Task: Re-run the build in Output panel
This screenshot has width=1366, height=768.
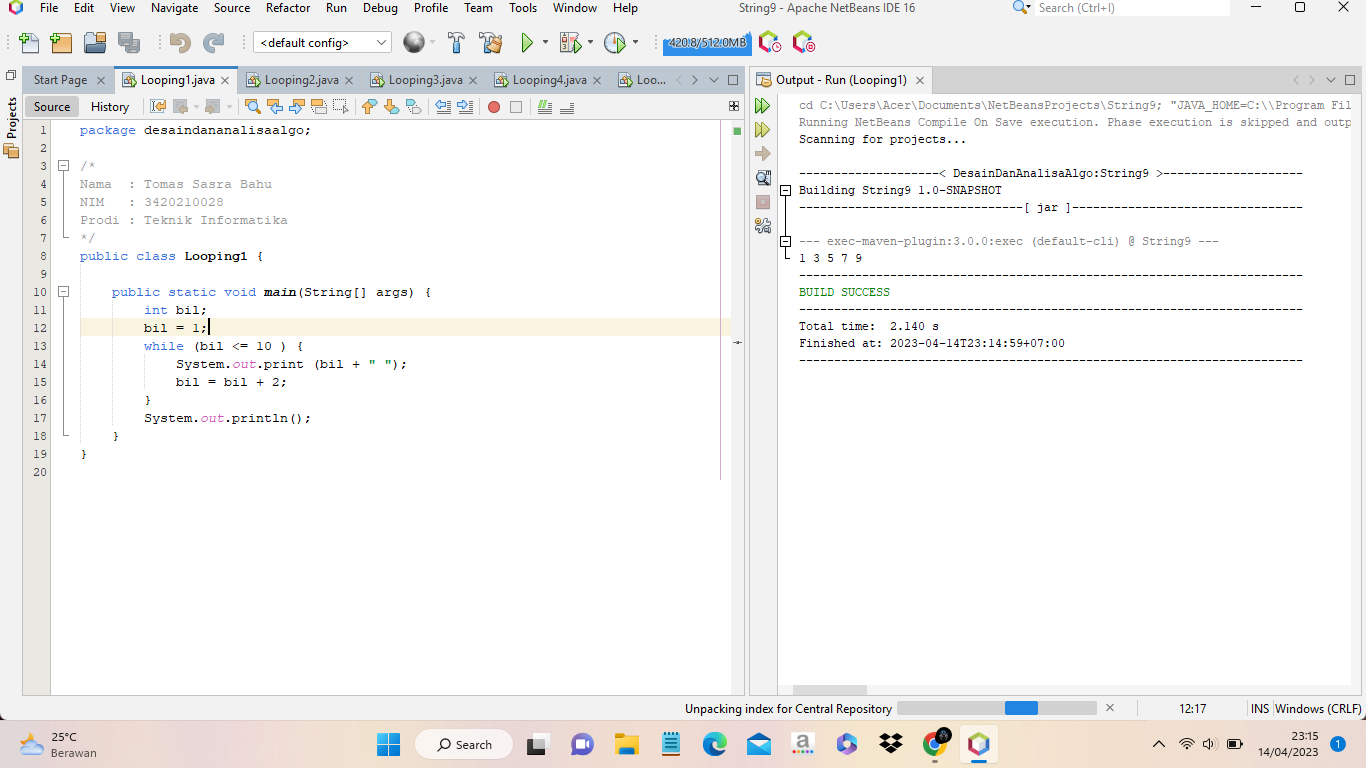Action: 763,105
